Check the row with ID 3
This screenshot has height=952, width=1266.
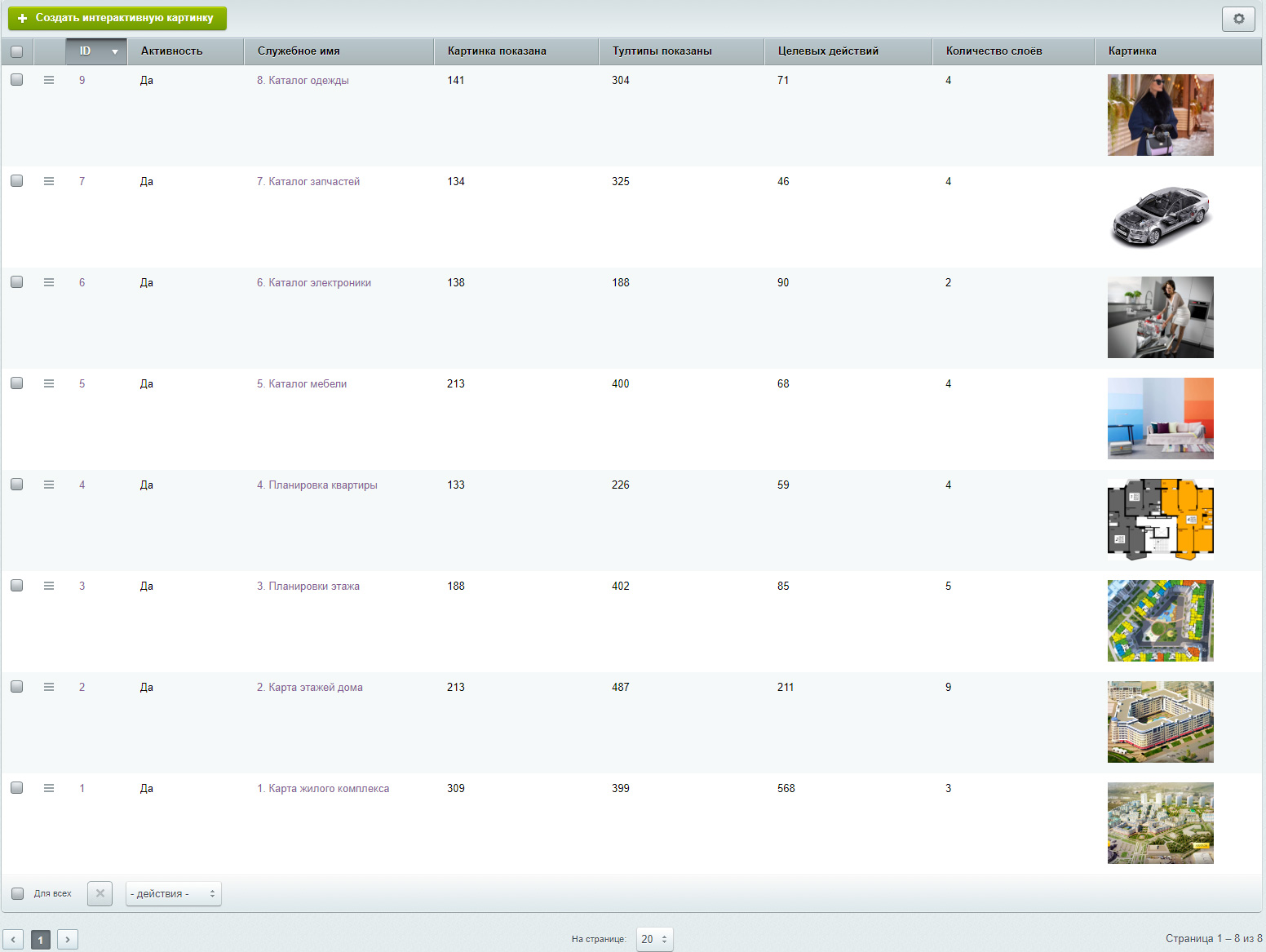pyautogui.click(x=16, y=586)
